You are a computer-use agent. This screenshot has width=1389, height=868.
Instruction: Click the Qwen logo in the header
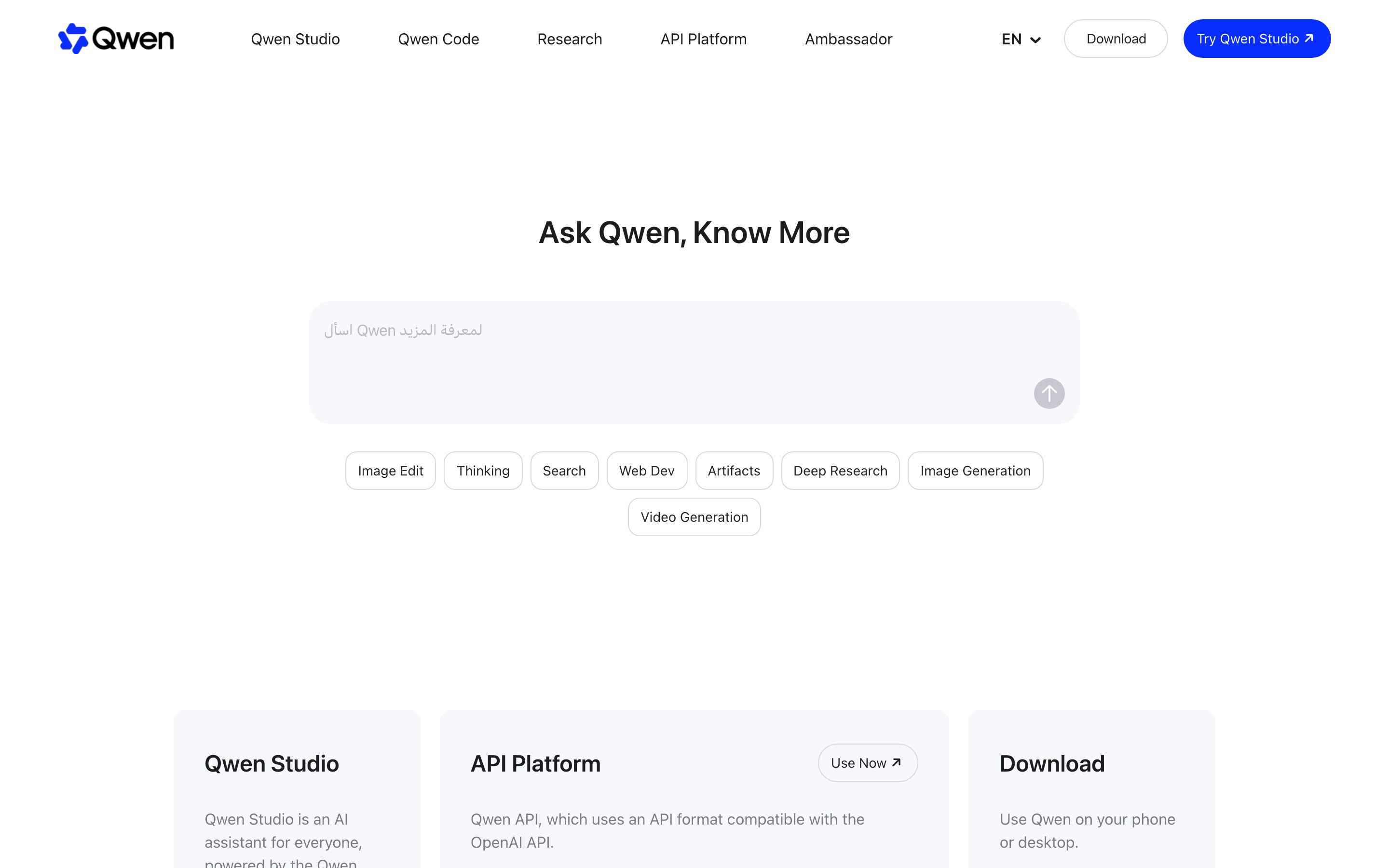pyautogui.click(x=116, y=39)
